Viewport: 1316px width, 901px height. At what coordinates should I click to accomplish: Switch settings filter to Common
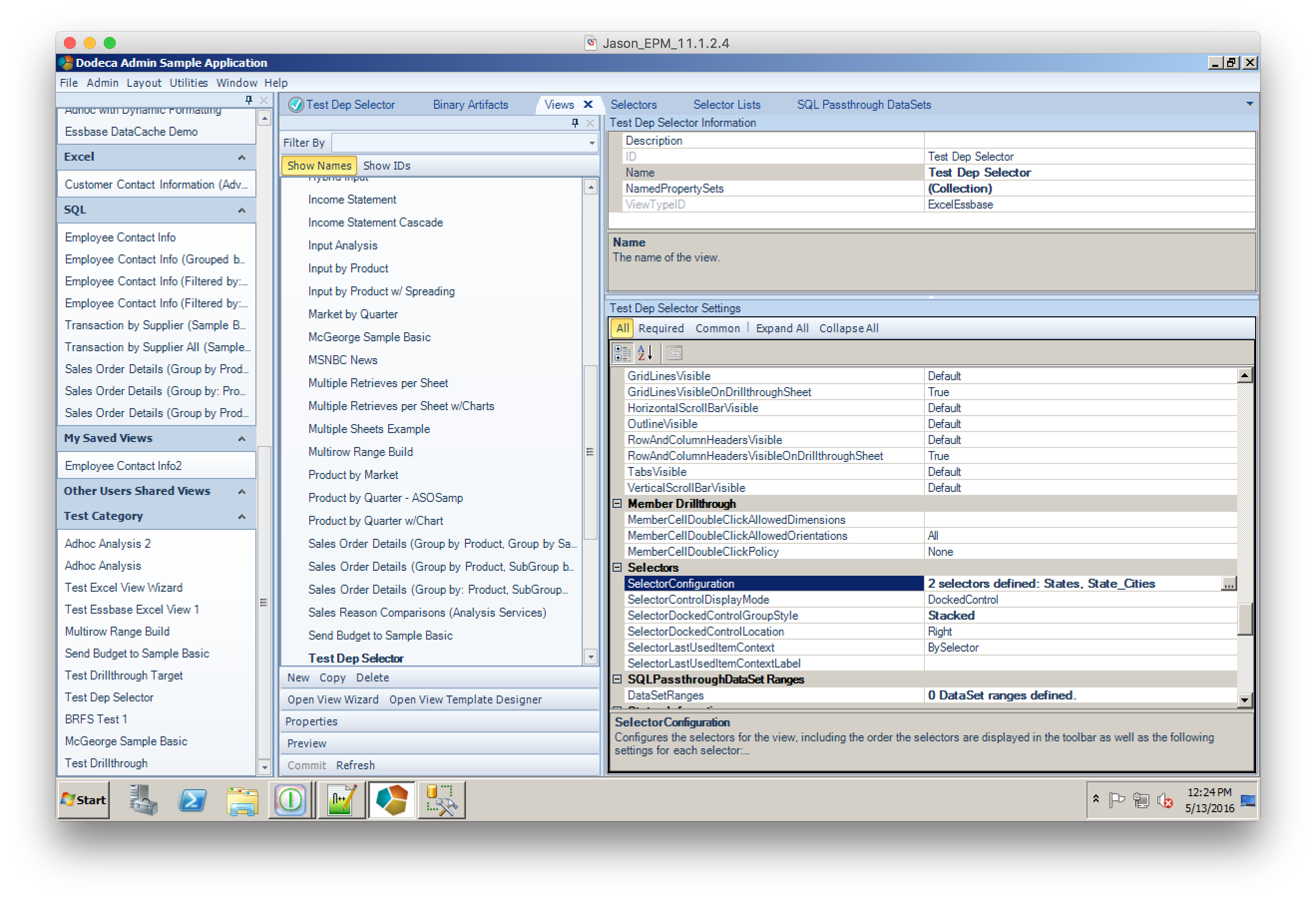pos(717,328)
